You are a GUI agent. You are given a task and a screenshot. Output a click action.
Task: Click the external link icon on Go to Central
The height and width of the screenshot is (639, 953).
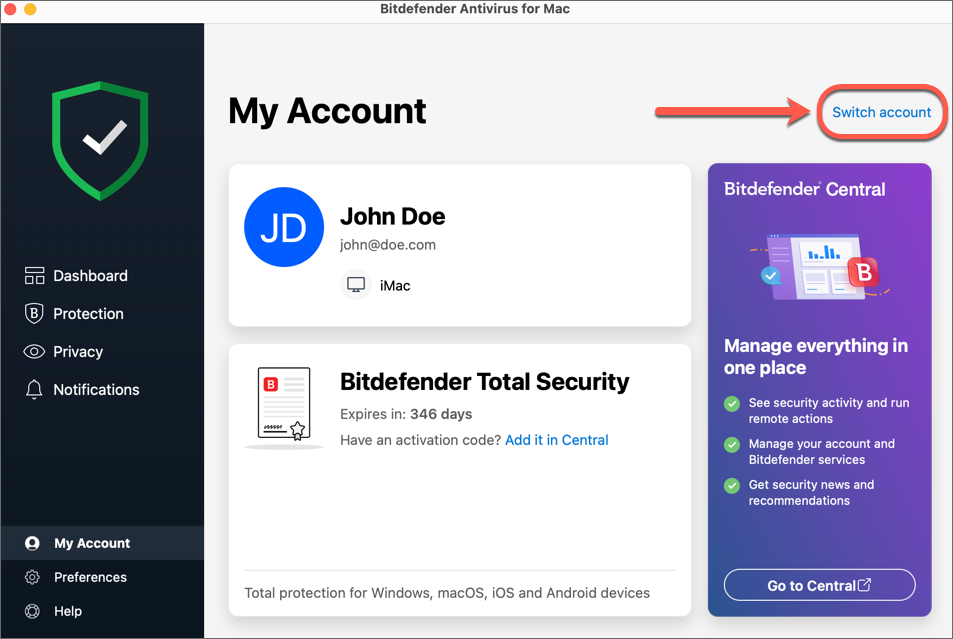tap(864, 585)
